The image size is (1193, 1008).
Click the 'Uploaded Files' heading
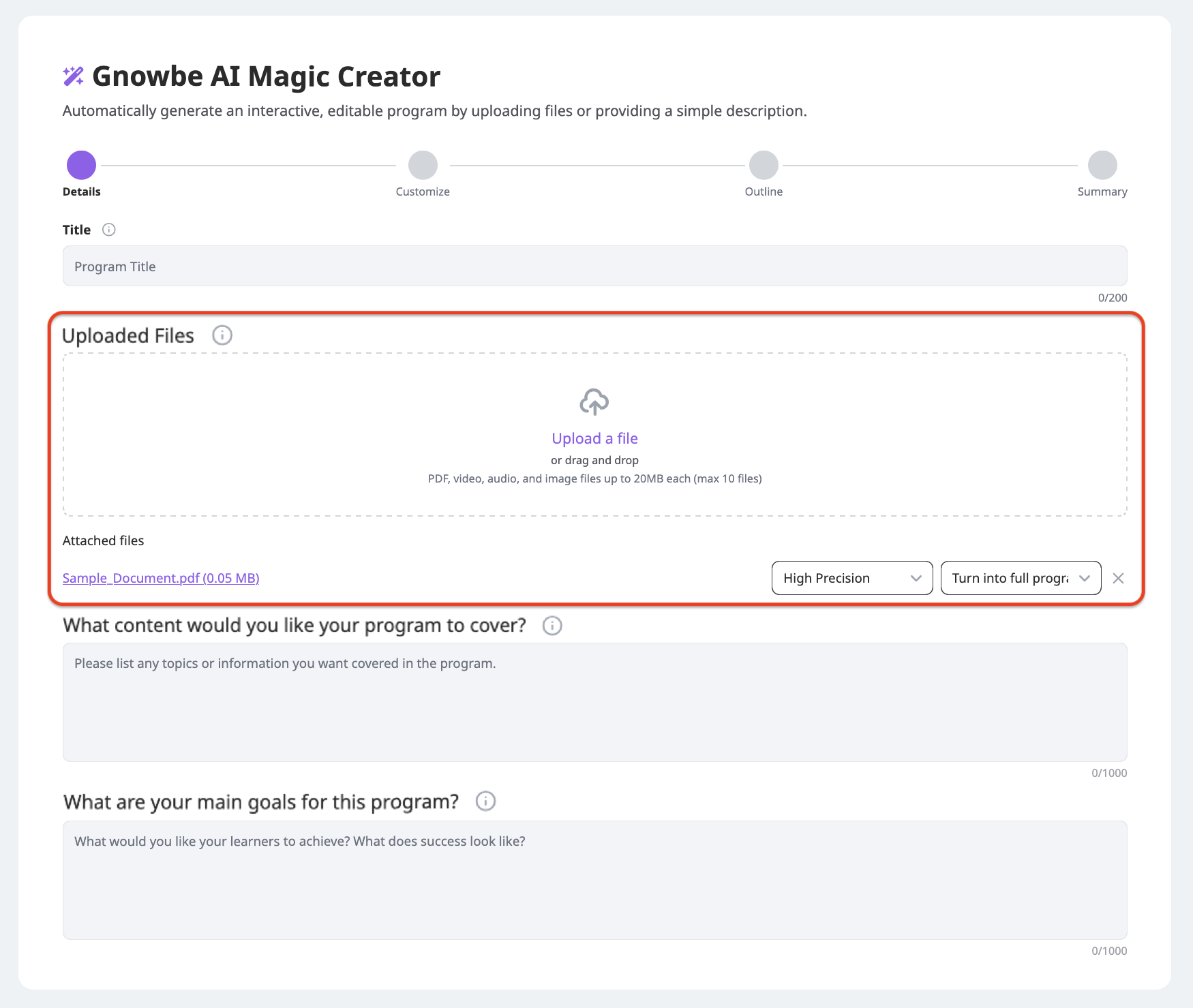coord(128,335)
